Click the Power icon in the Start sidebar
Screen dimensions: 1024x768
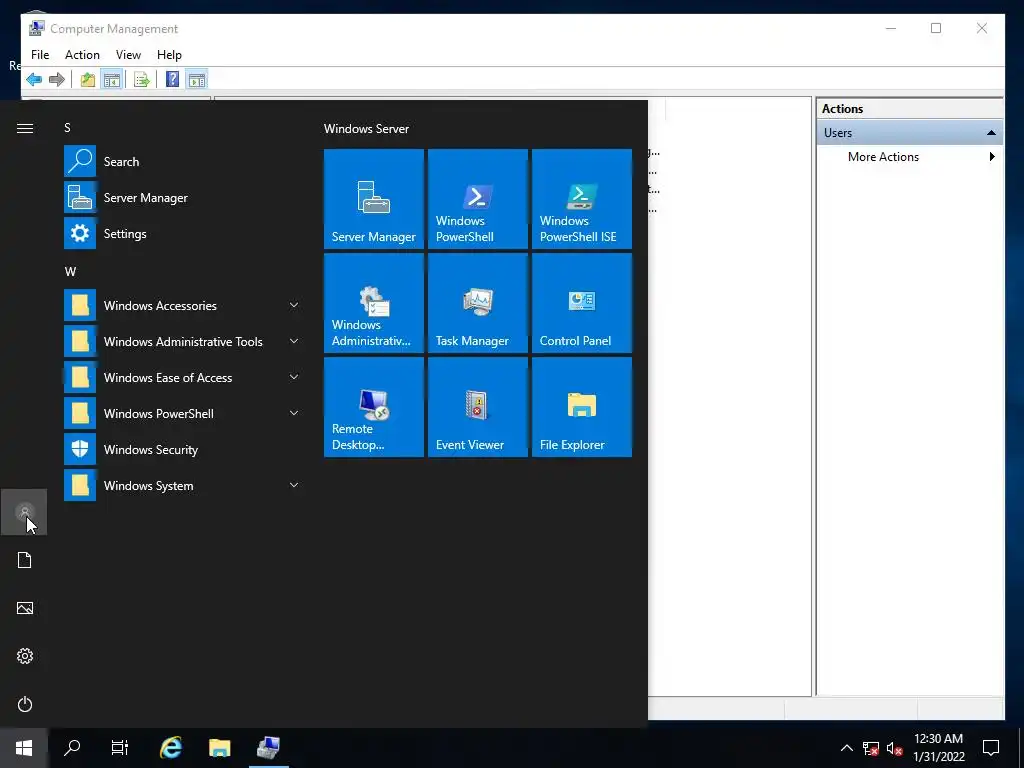coord(24,704)
